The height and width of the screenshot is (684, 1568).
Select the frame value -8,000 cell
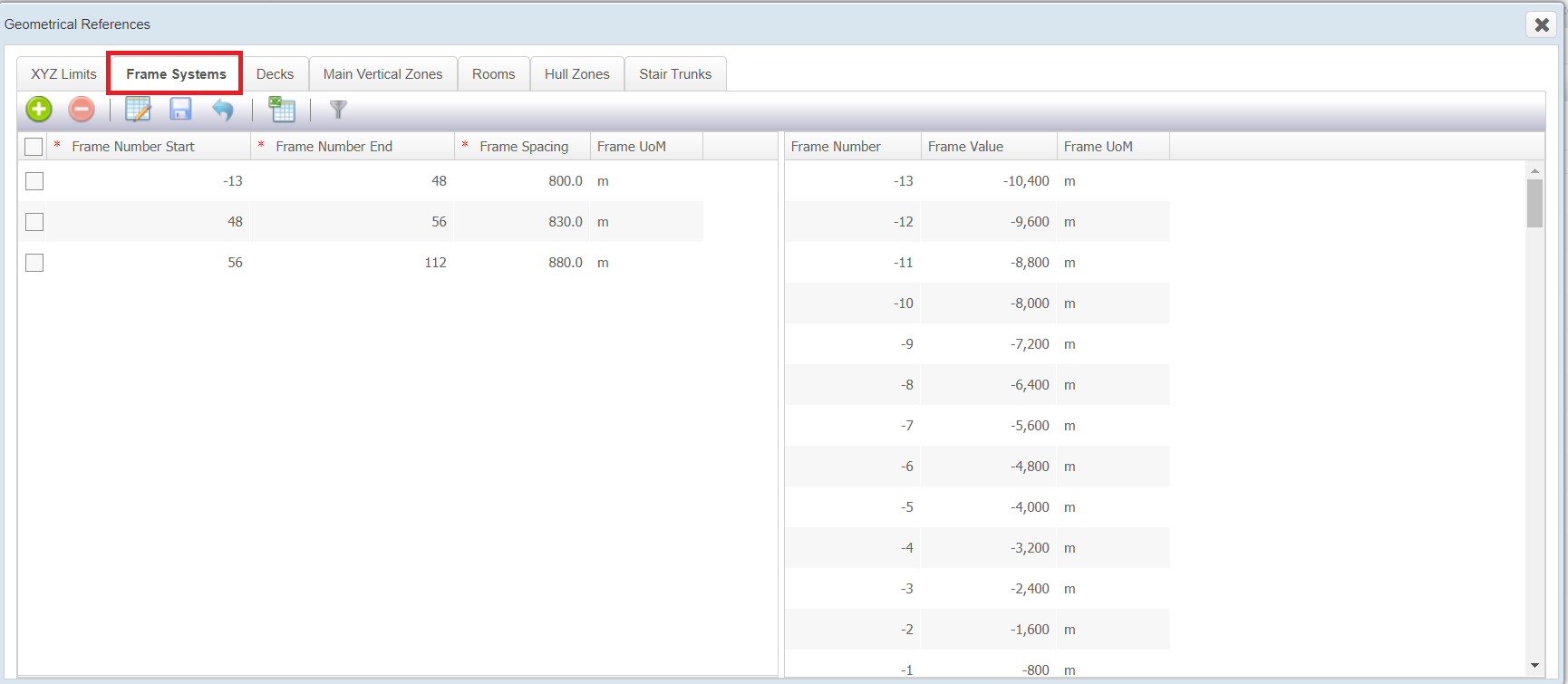(989, 303)
